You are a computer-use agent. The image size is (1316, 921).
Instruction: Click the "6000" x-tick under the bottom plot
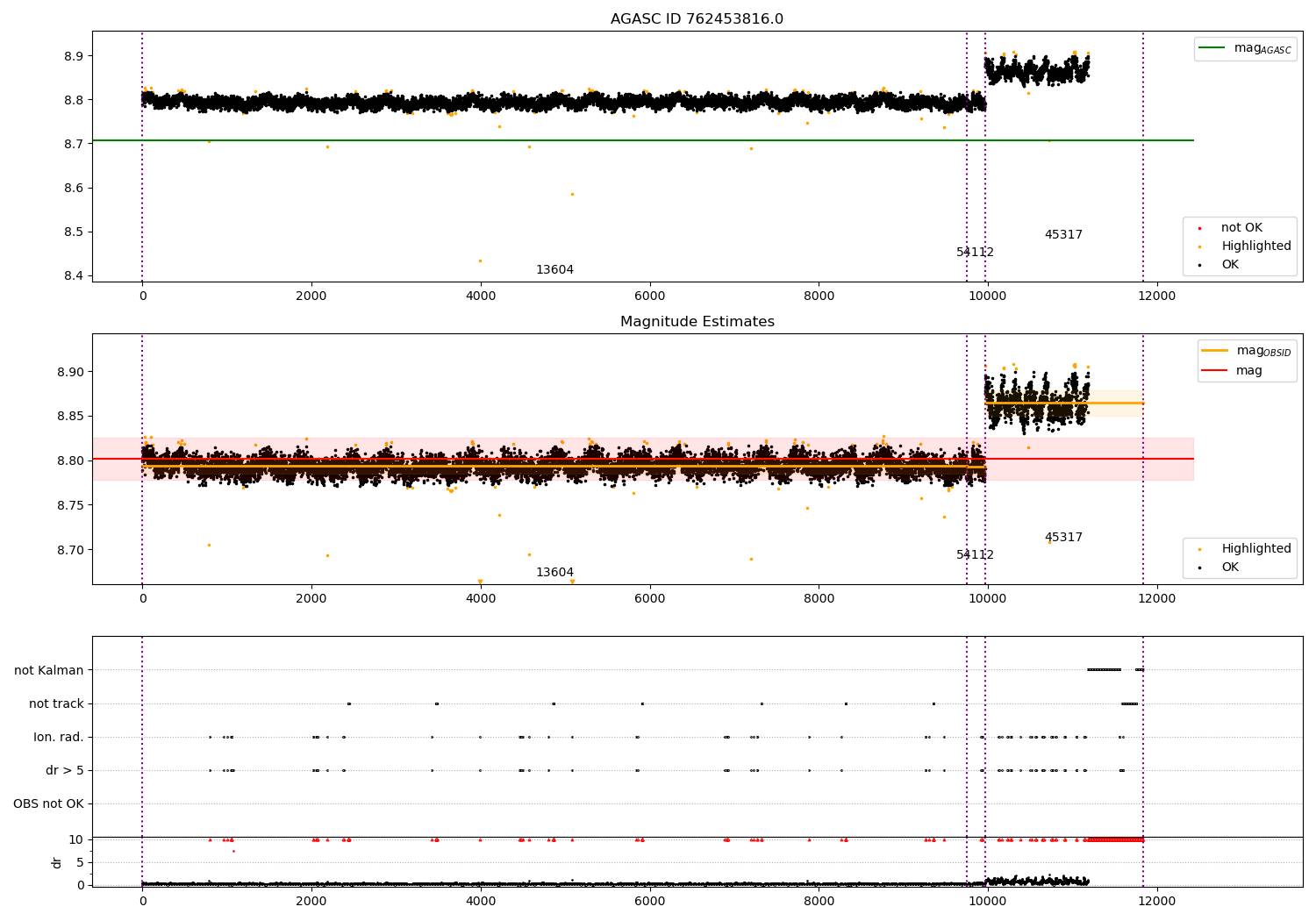[649, 902]
